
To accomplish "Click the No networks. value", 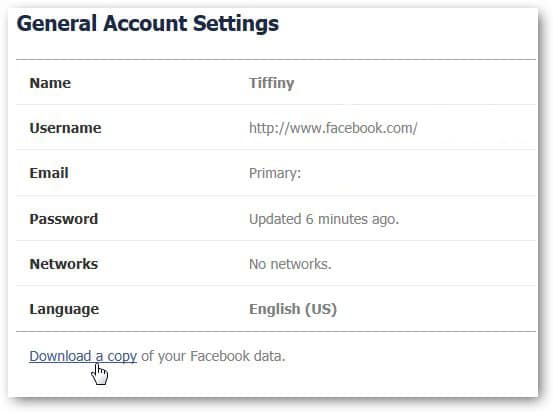I will (x=290, y=264).
